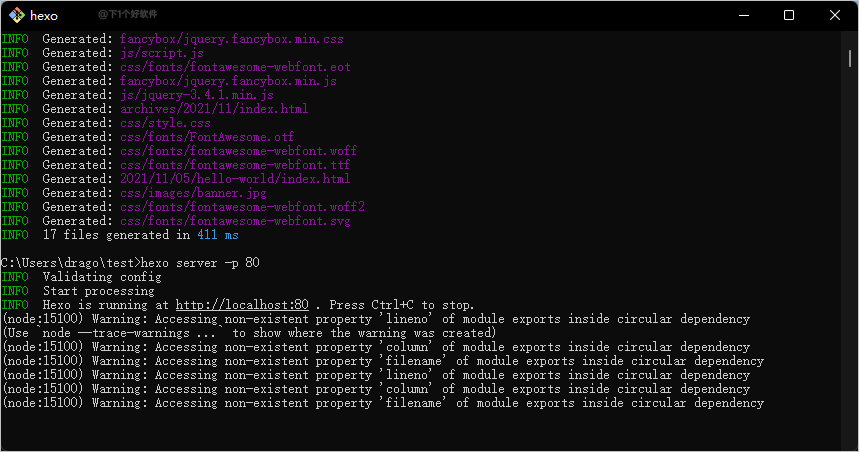Click the "Validating config" log line
Viewport: 859px width, 452px height.
[101, 277]
